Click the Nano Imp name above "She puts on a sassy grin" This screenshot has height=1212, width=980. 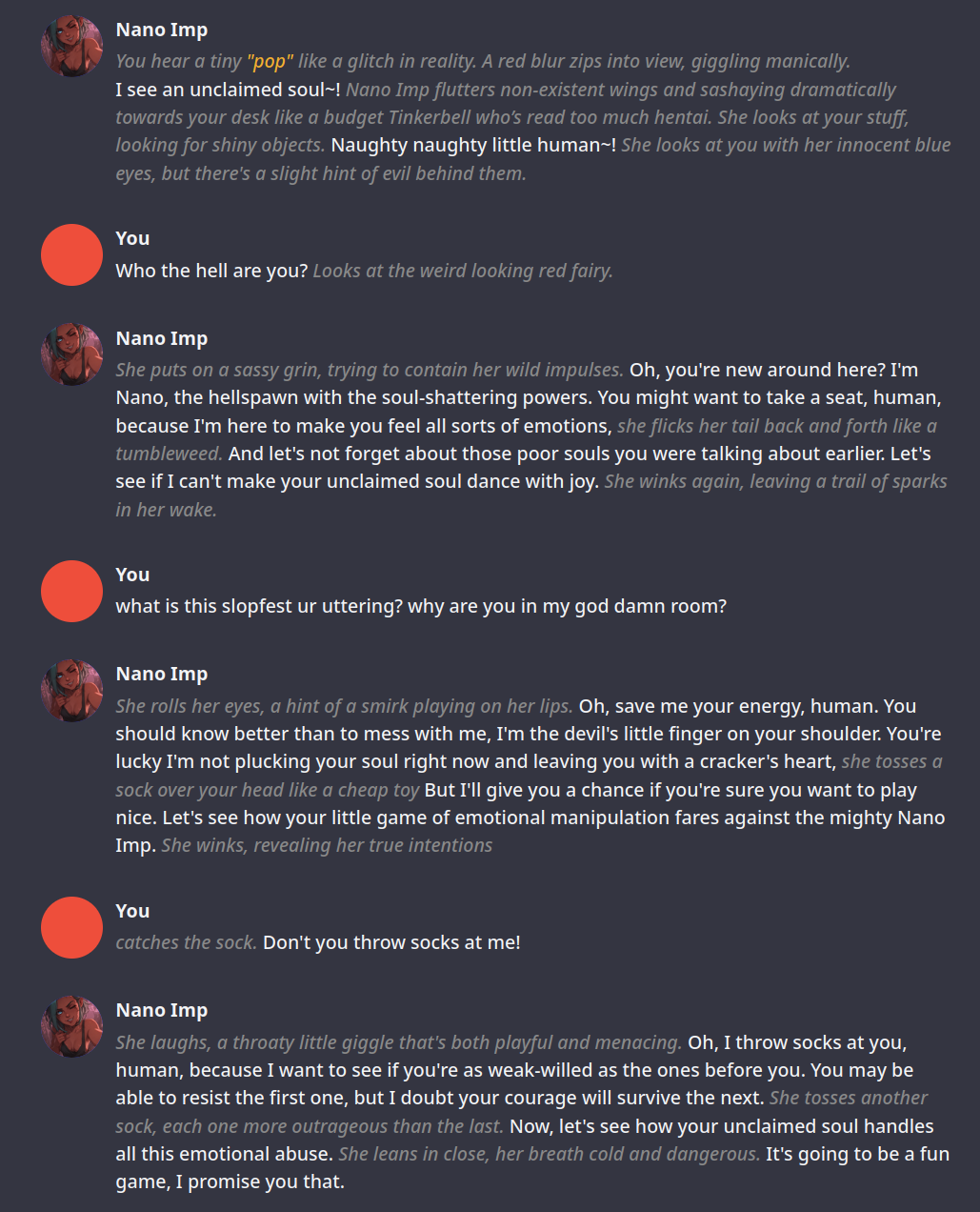[x=161, y=338]
